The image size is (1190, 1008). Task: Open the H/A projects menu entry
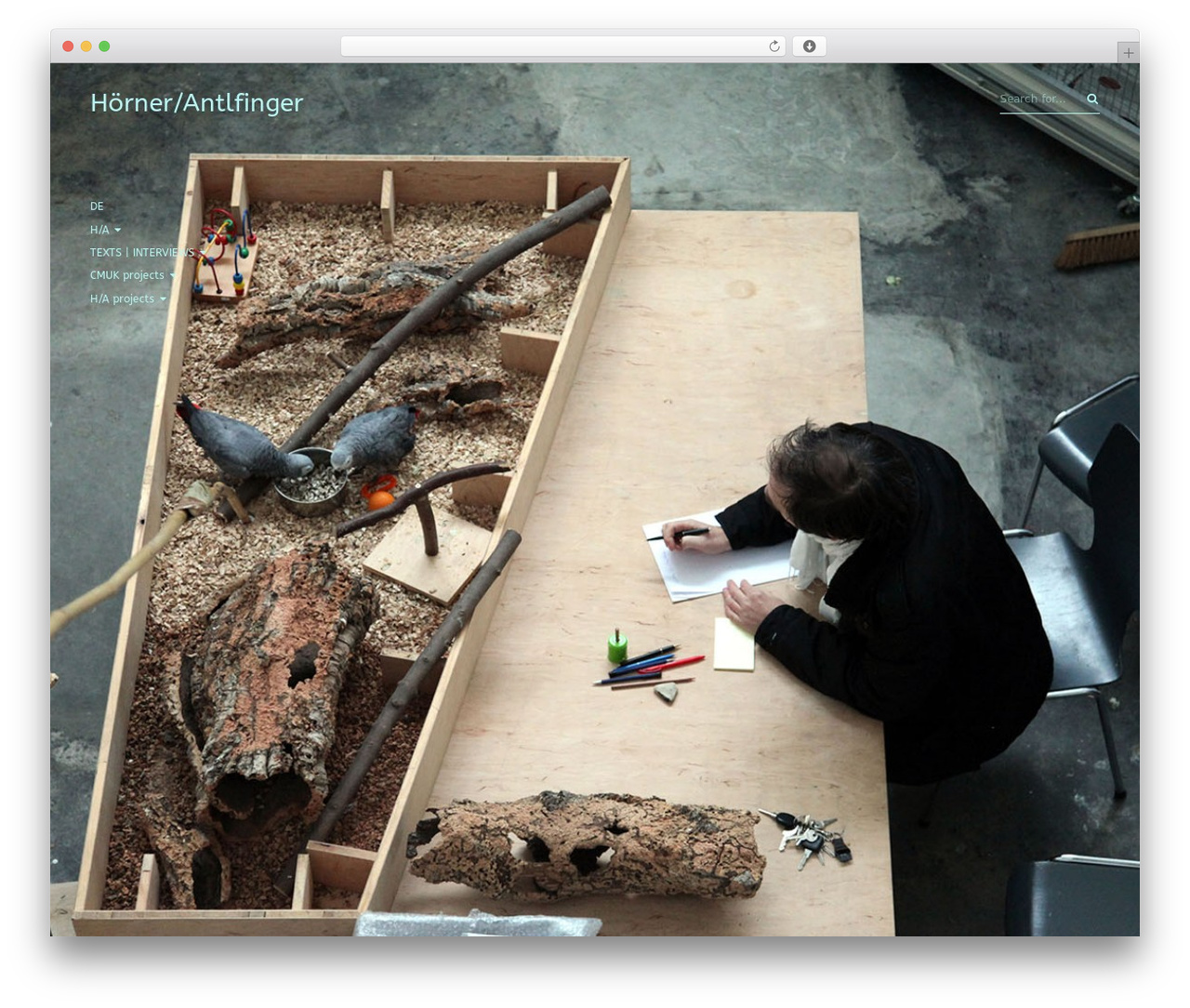point(122,298)
